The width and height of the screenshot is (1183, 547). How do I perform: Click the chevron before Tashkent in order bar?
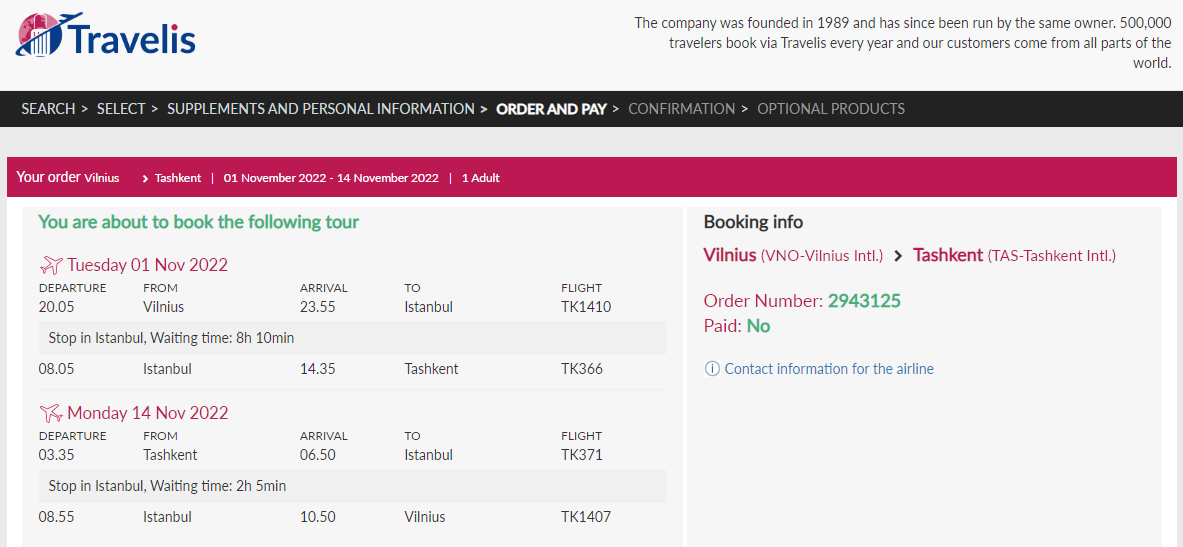(145, 179)
